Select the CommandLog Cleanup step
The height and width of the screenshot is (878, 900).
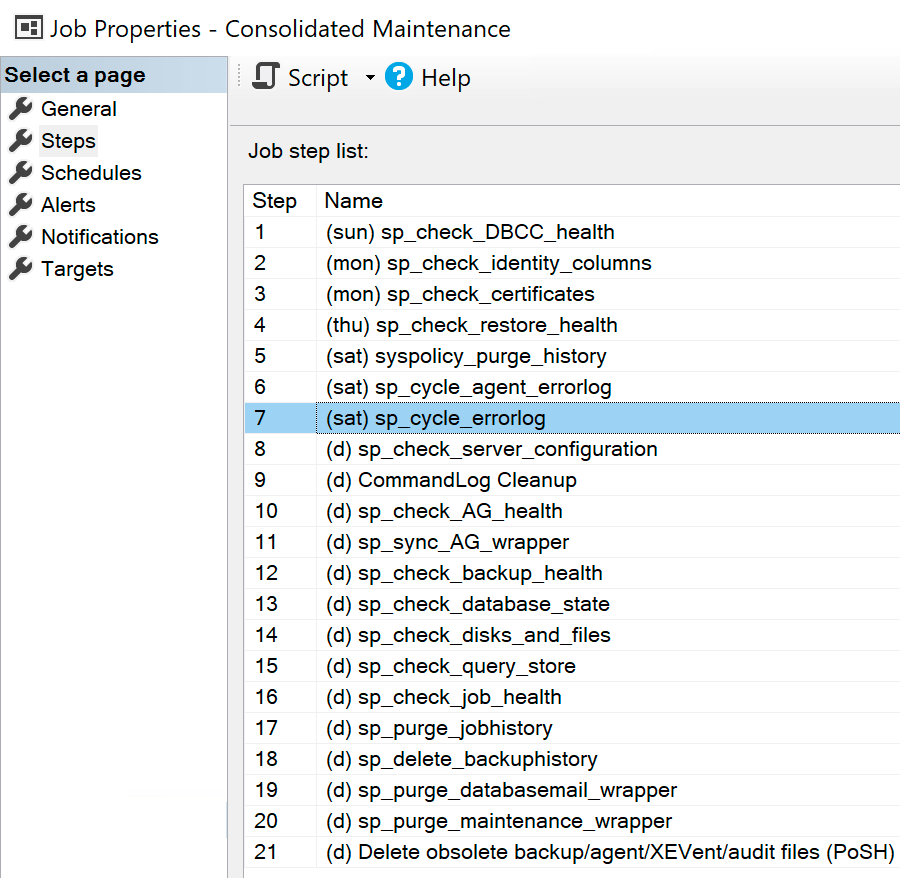tap(572, 480)
